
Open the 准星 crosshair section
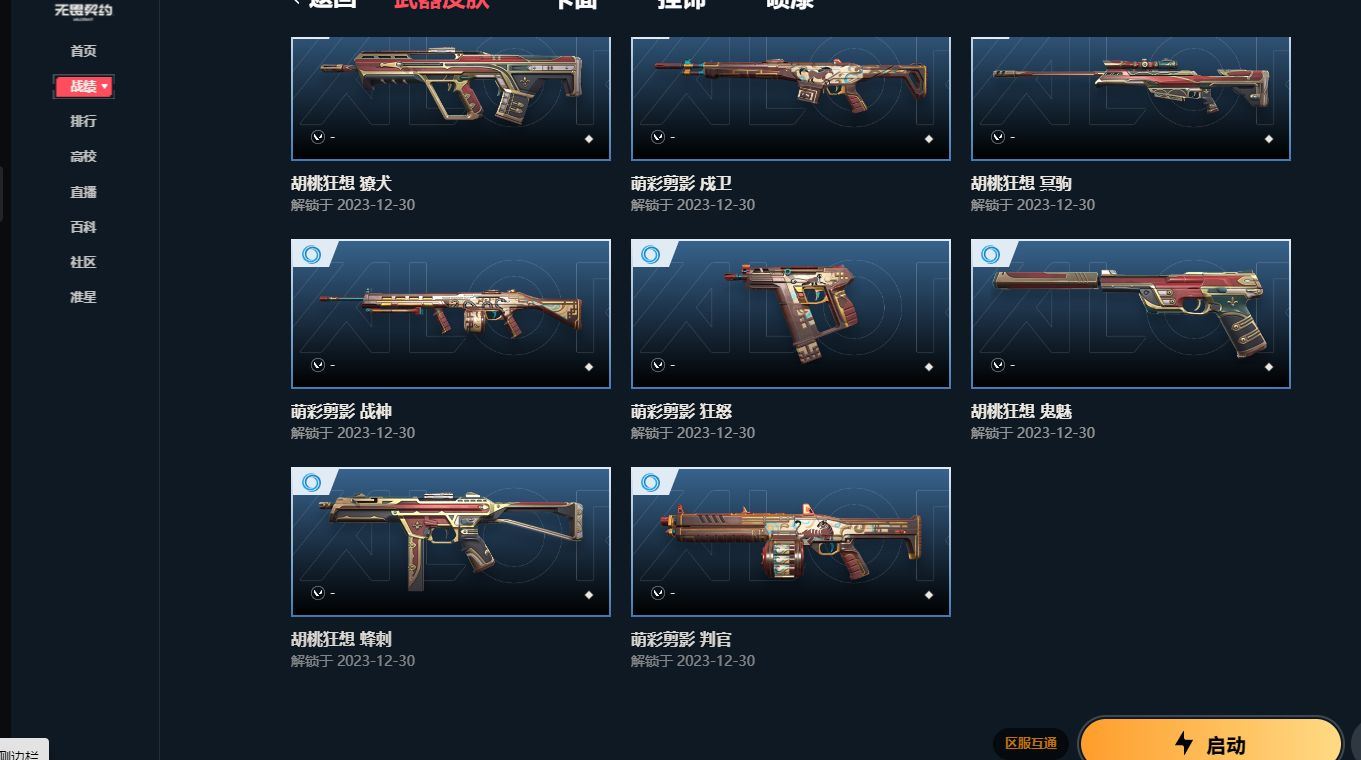83,297
